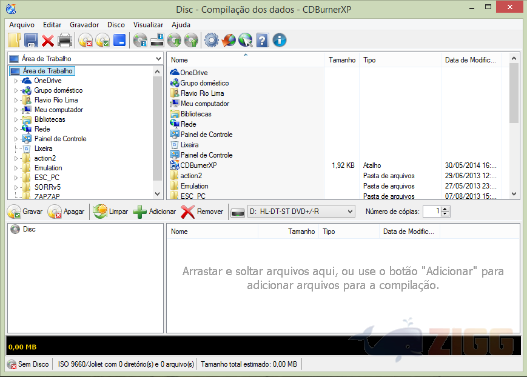The width and height of the screenshot is (527, 377).
Task: Open the Ajuda menu
Action: 181,25
